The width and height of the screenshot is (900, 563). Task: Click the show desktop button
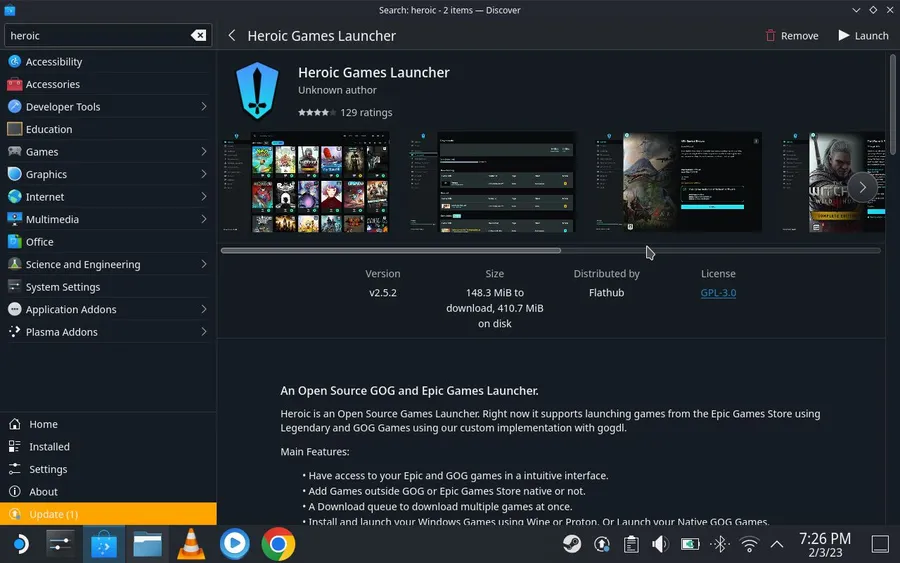pos(880,543)
